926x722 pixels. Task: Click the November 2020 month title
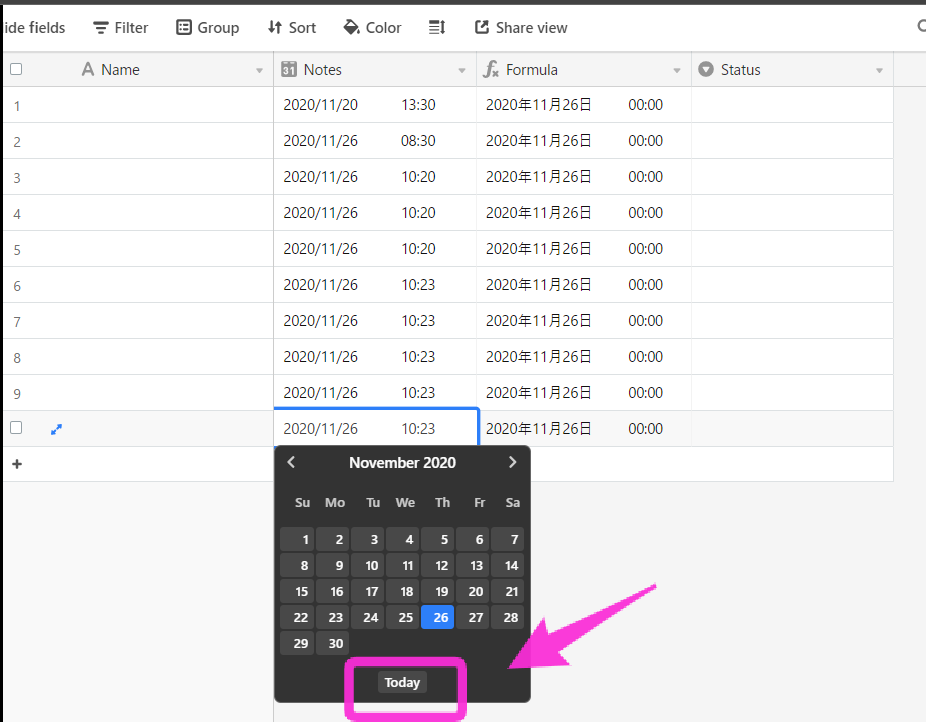tap(402, 463)
